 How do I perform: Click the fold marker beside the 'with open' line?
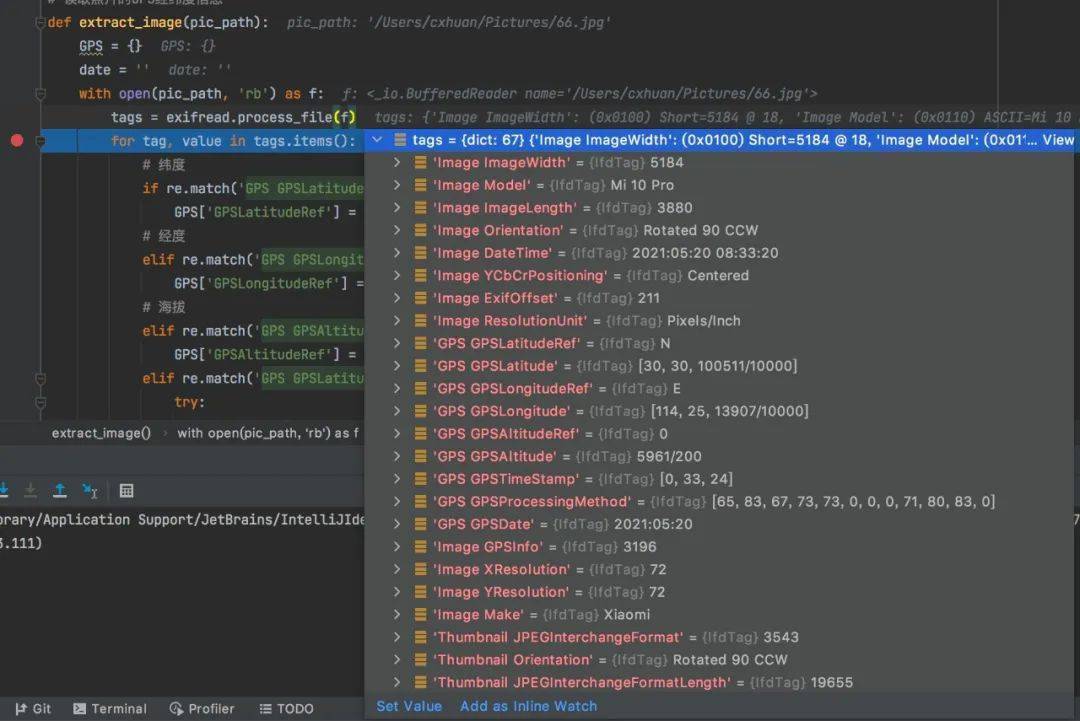(x=40, y=94)
